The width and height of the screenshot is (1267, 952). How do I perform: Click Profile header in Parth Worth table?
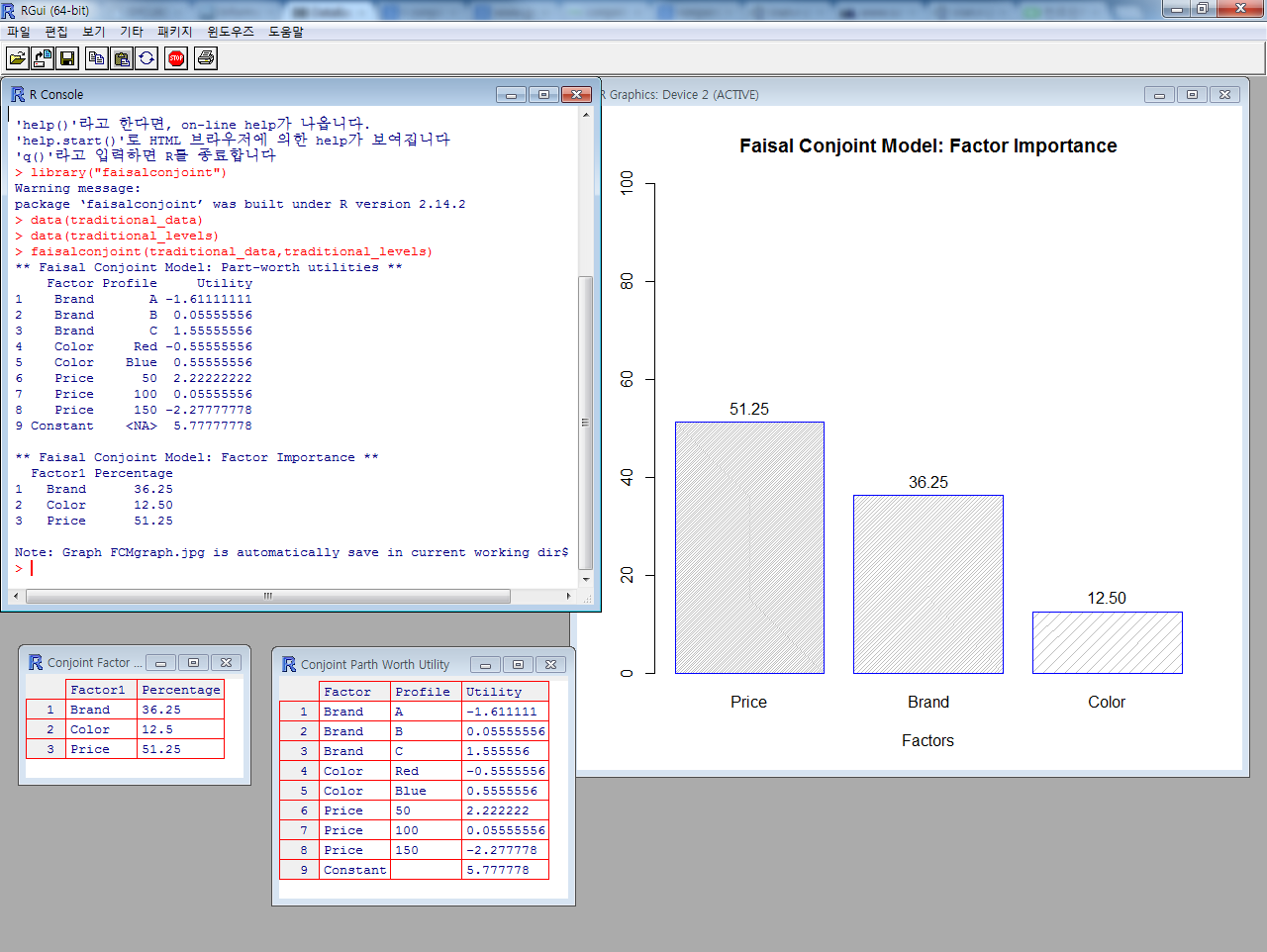pos(426,692)
